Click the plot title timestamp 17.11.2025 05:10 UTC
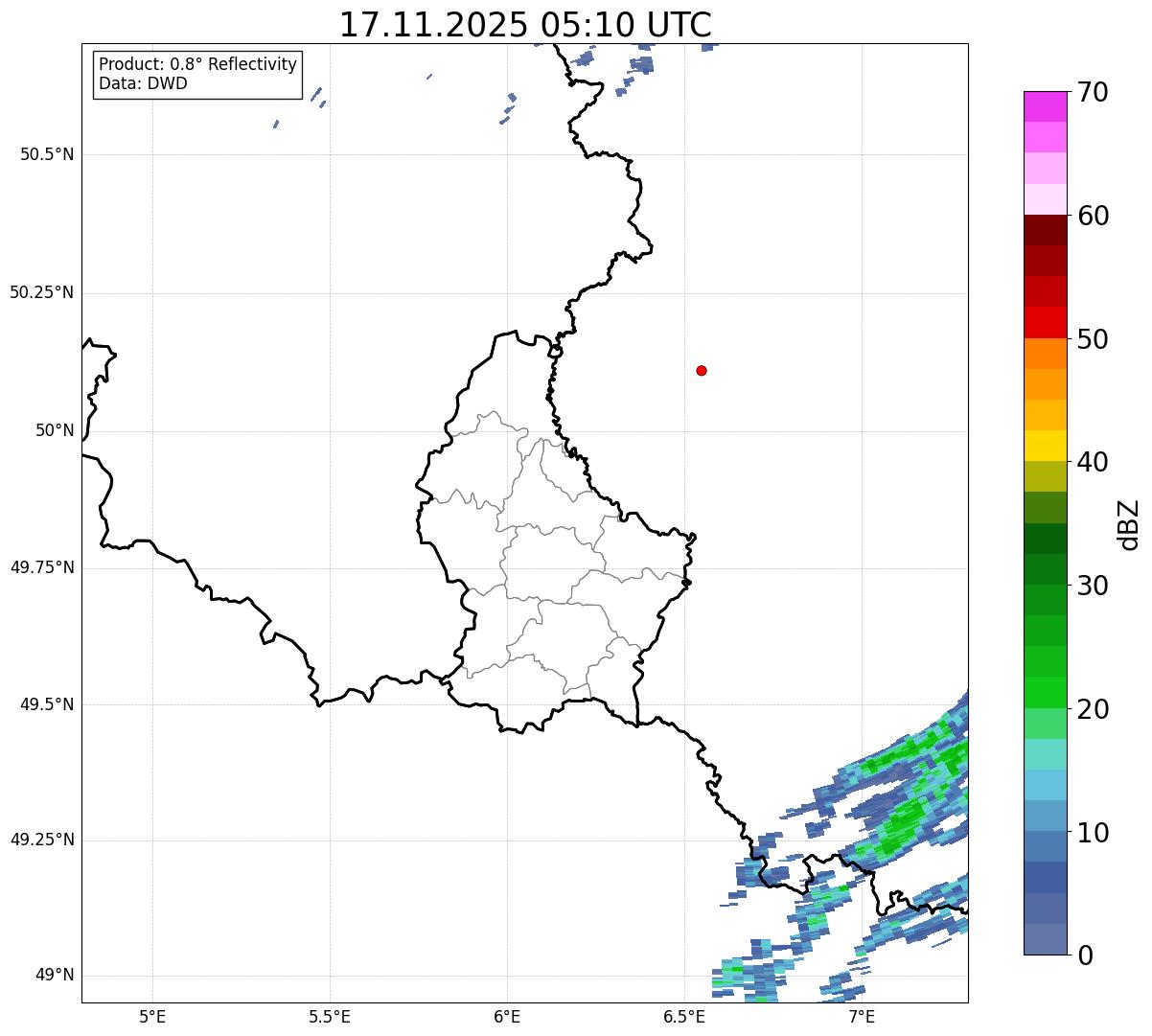1152x1036 pixels. [x=525, y=25]
